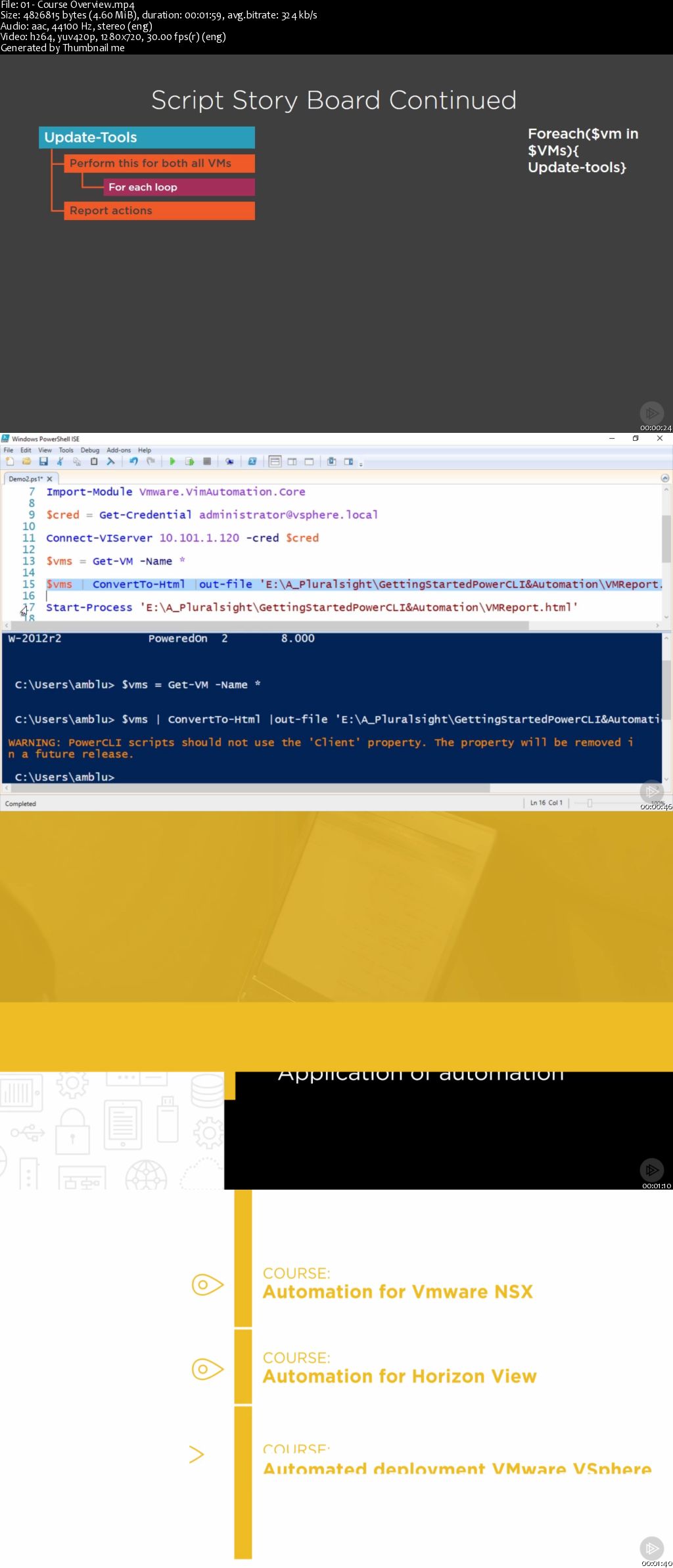The width and height of the screenshot is (673, 1568).
Task: Click the 'Script Story Board Continued' title
Action: coord(334,101)
